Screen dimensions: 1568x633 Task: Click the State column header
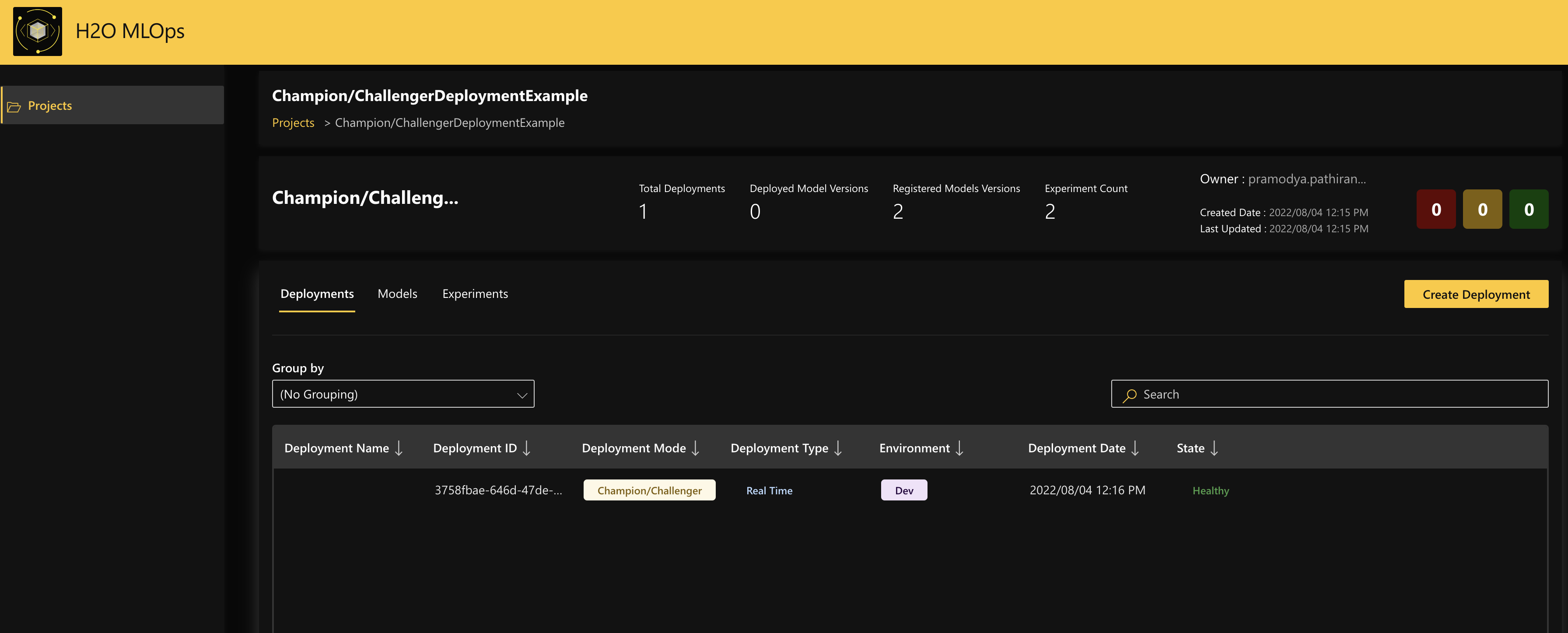point(1190,448)
